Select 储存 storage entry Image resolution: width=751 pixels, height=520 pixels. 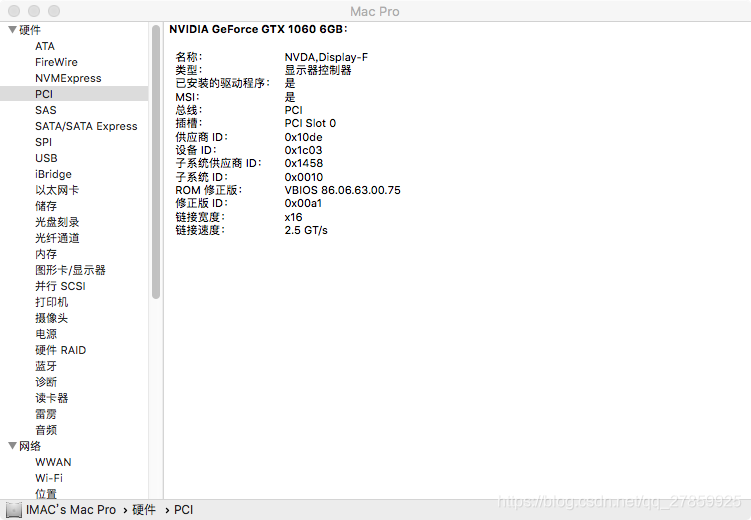tap(46, 206)
